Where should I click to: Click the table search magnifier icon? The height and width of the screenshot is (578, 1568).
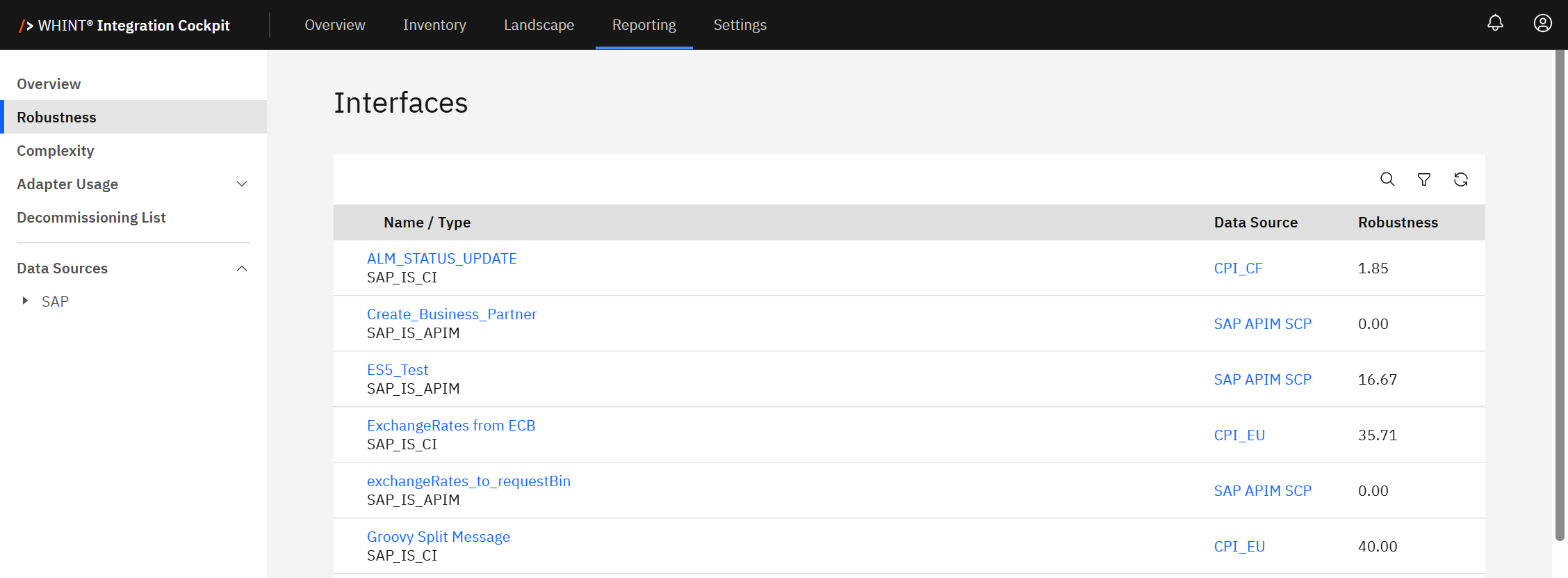point(1387,179)
